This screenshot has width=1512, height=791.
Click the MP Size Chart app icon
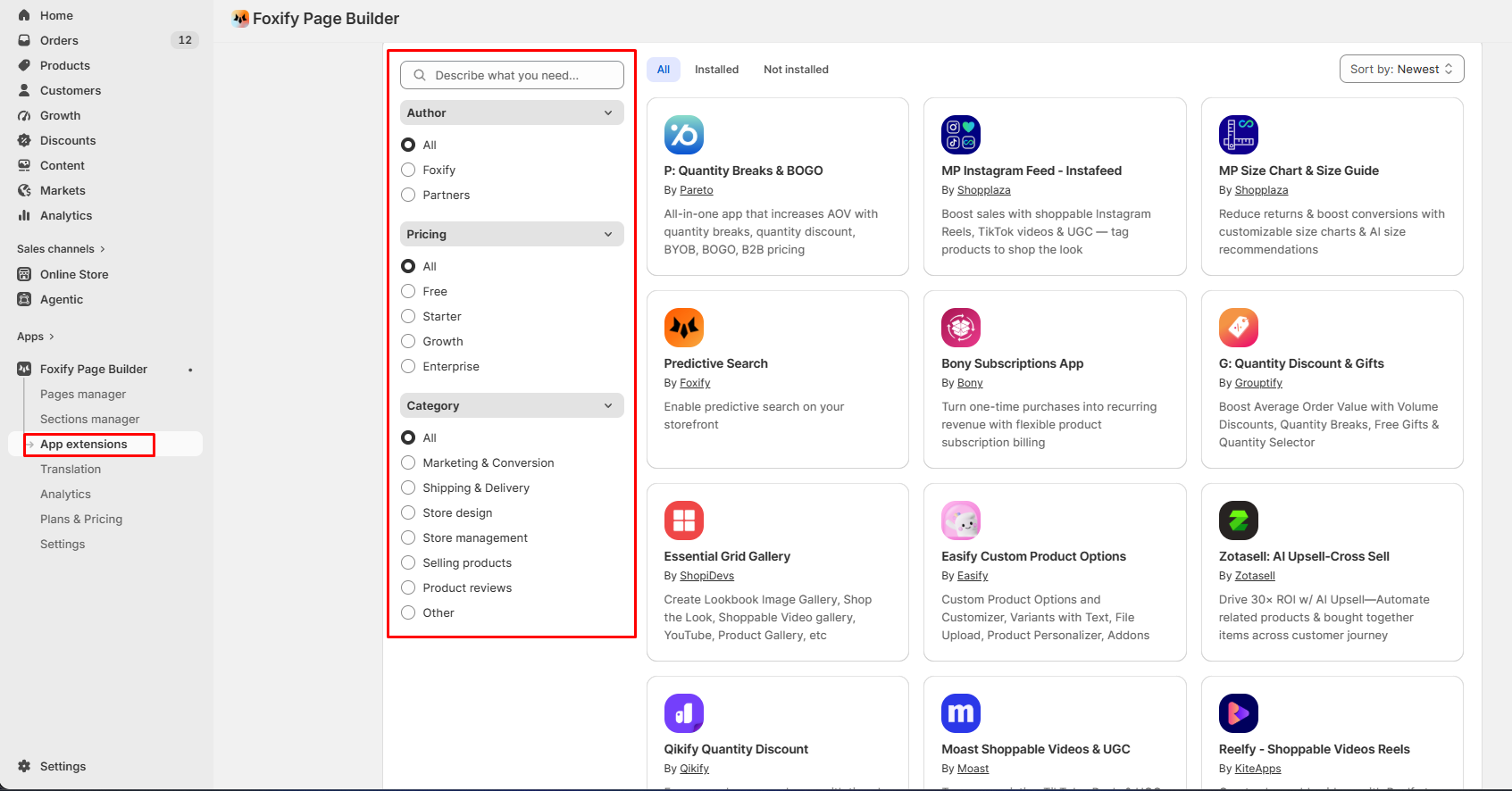point(1239,135)
